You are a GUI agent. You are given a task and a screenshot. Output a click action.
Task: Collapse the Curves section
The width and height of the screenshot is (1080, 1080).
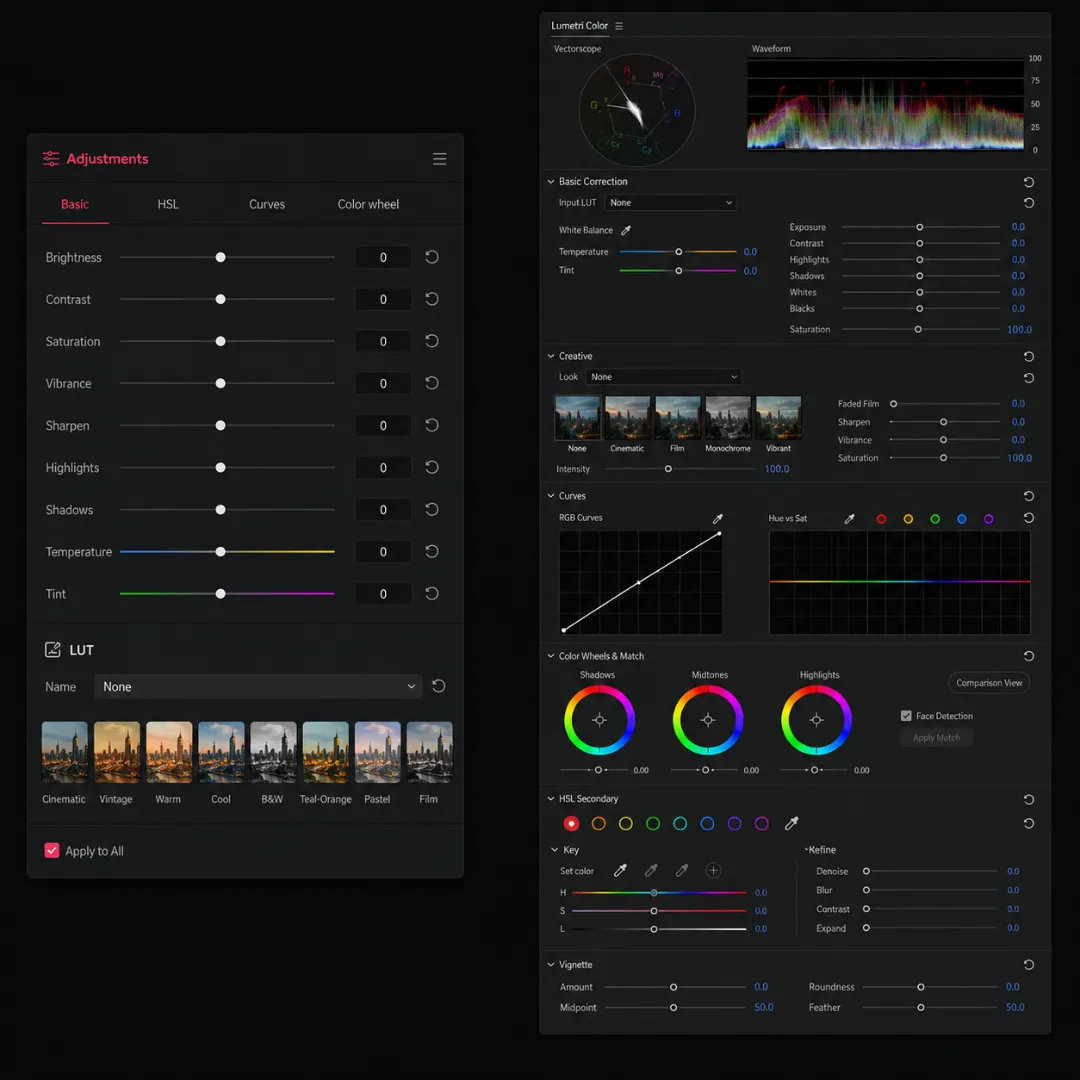(551, 496)
